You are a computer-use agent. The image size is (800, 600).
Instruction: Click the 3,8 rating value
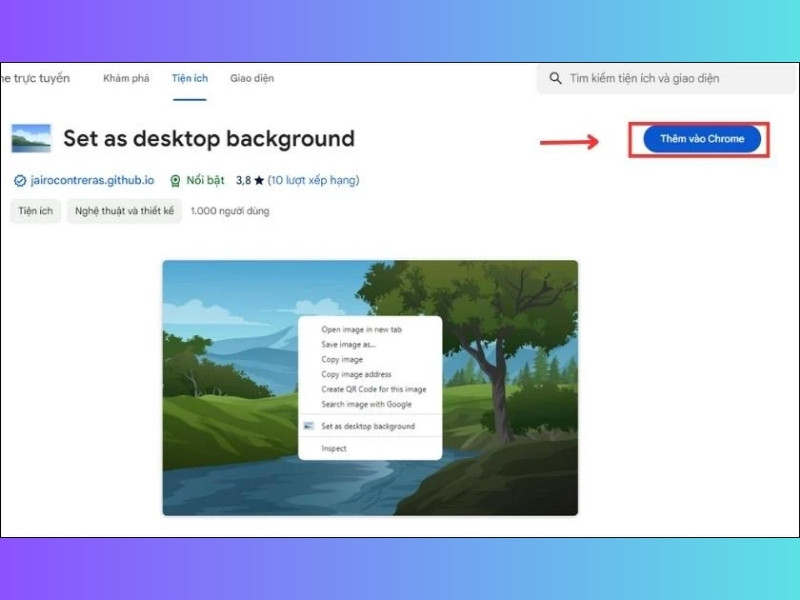click(243, 180)
